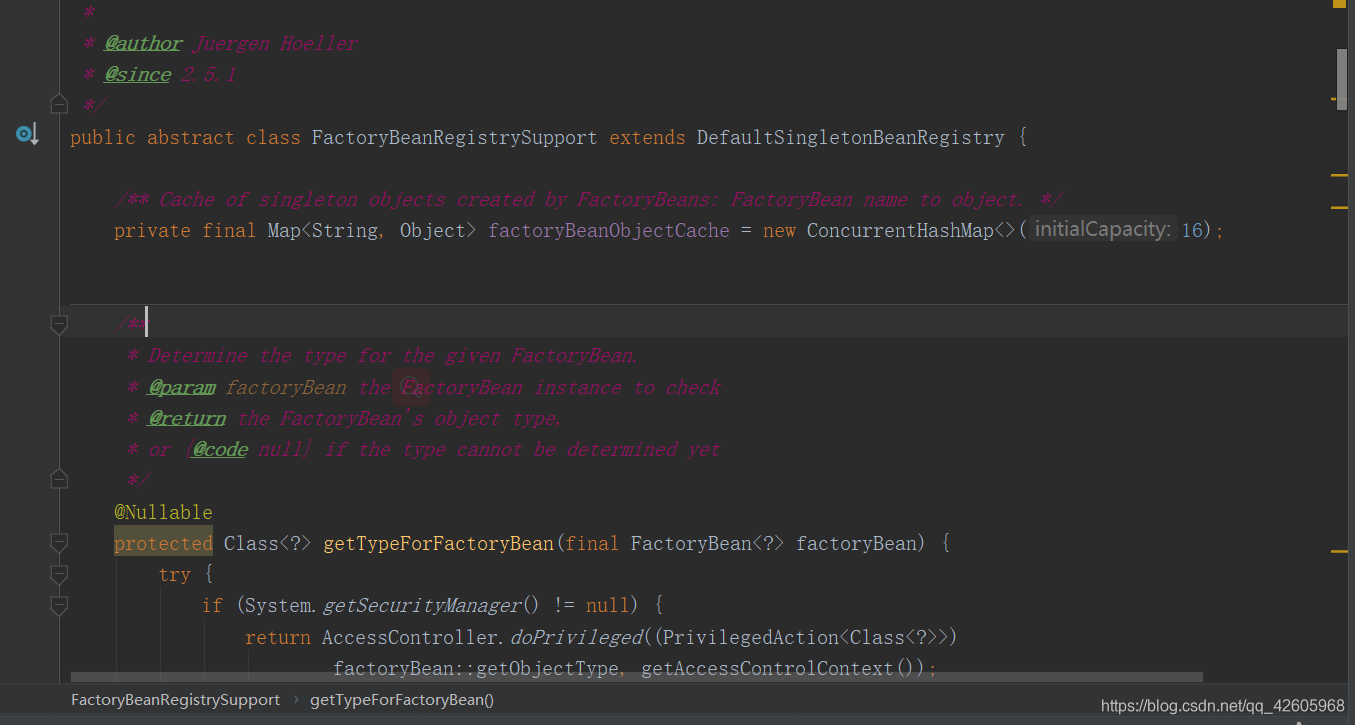Click the yellow inspection status indicator at top

pyautogui.click(x=1340, y=4)
